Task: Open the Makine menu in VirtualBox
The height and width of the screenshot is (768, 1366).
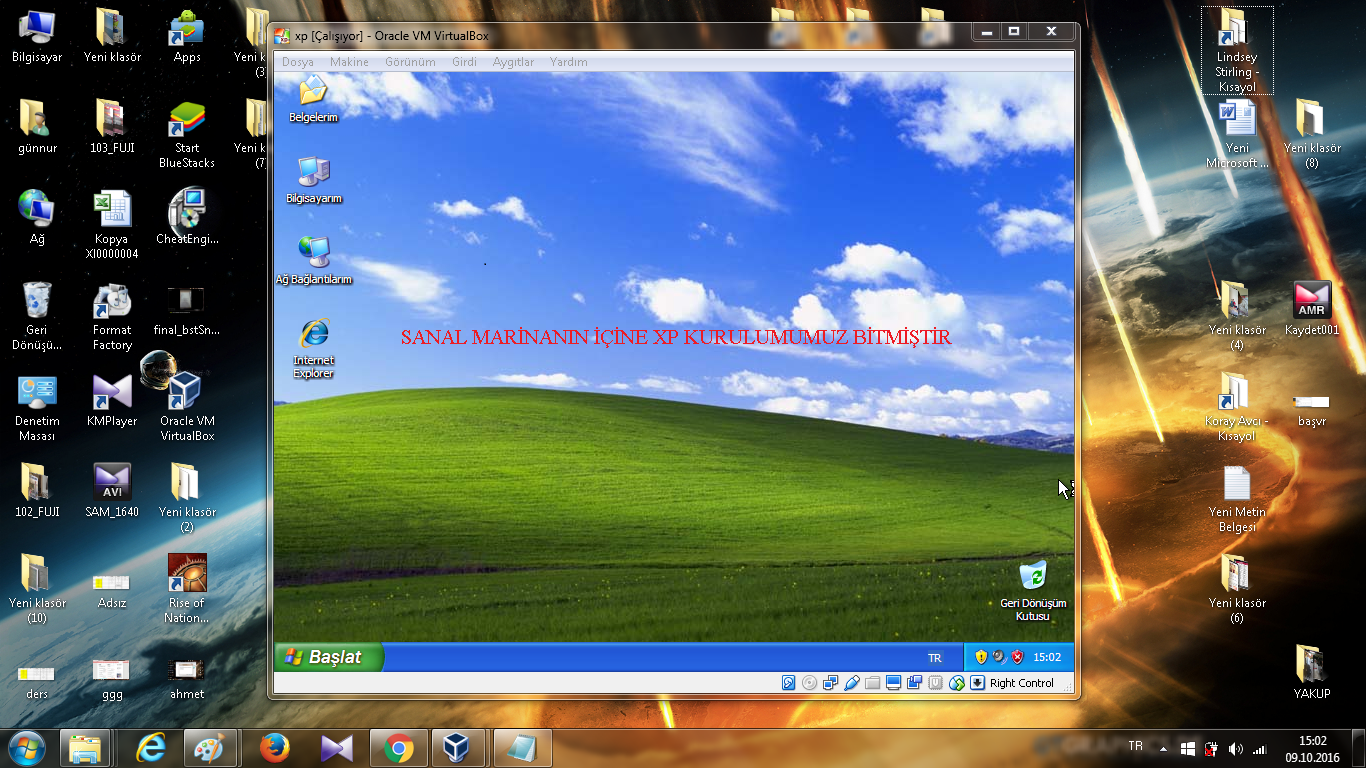Action: click(x=349, y=62)
